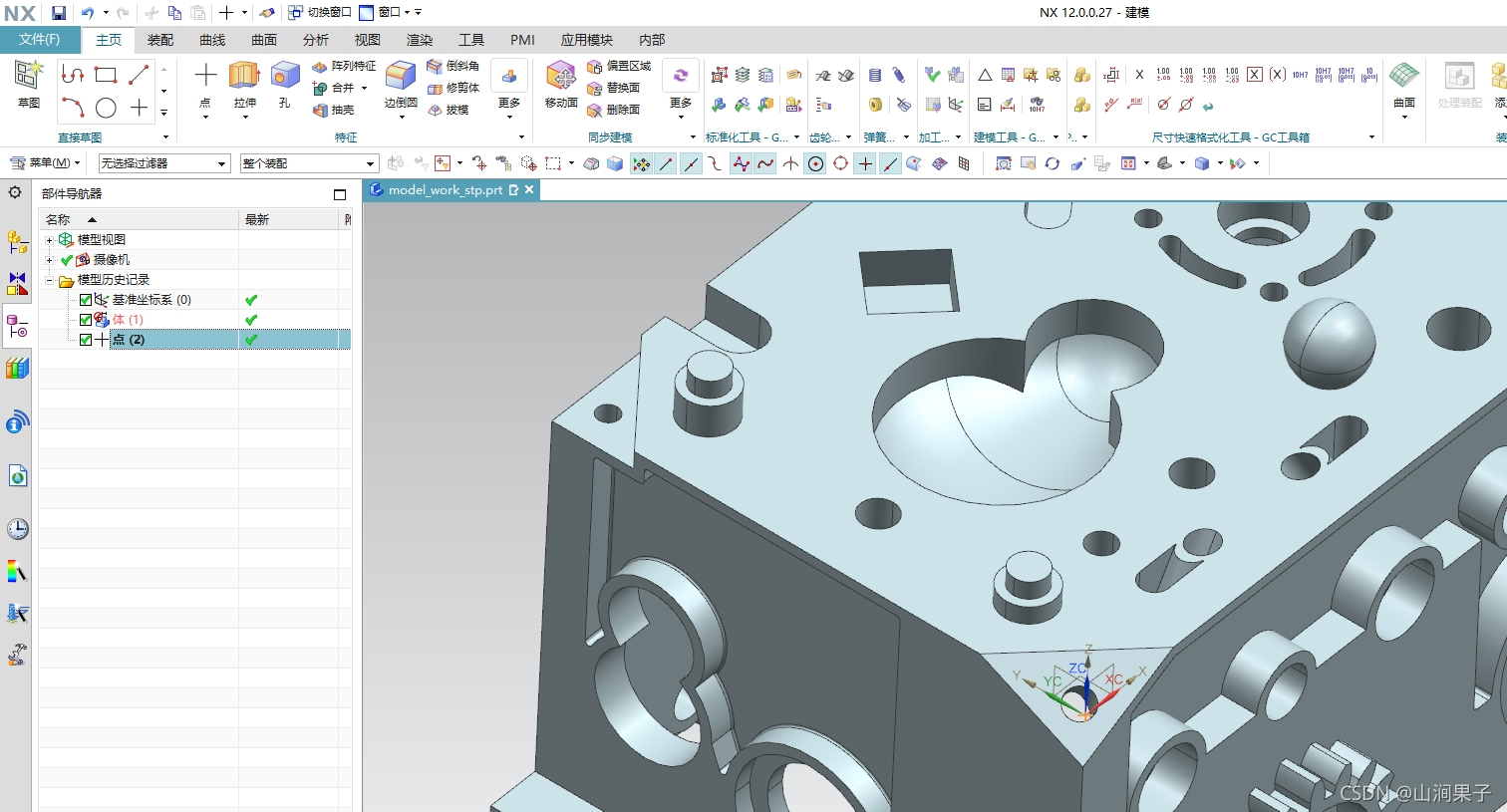Select the line sketch tool
The width and height of the screenshot is (1507, 812).
click(139, 75)
